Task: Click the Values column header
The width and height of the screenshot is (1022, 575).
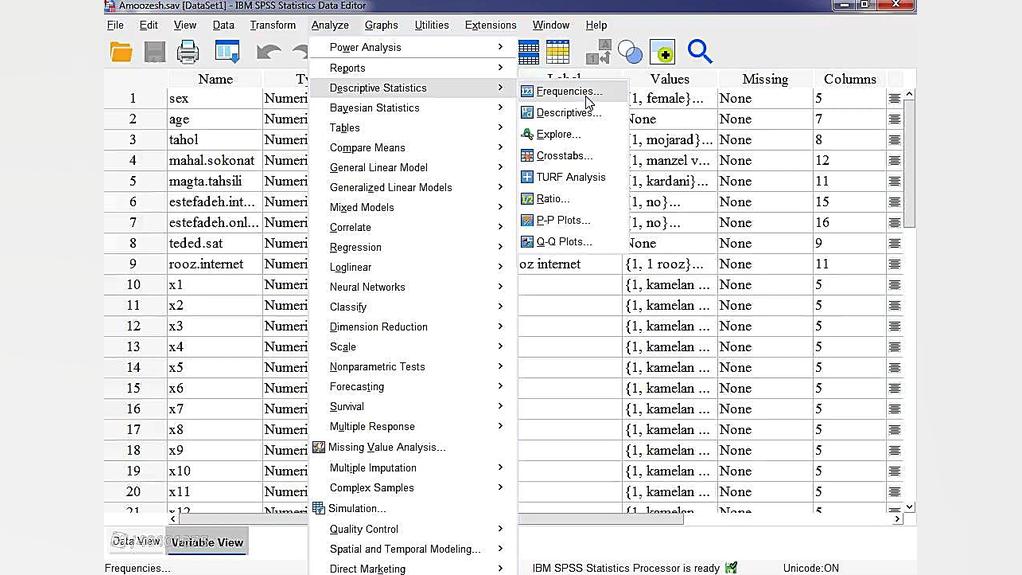Action: pos(669,79)
